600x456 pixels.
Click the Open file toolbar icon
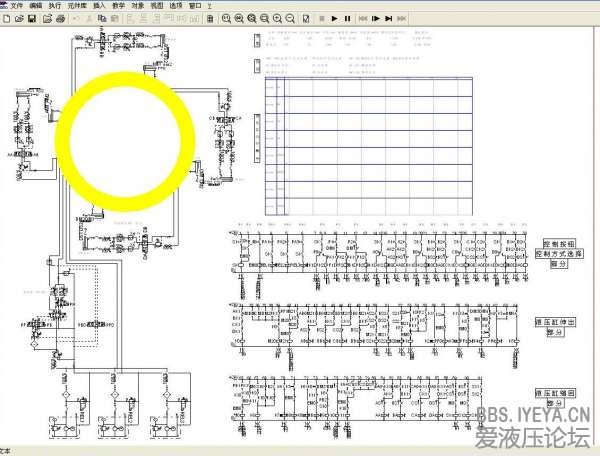pyautogui.click(x=18, y=18)
